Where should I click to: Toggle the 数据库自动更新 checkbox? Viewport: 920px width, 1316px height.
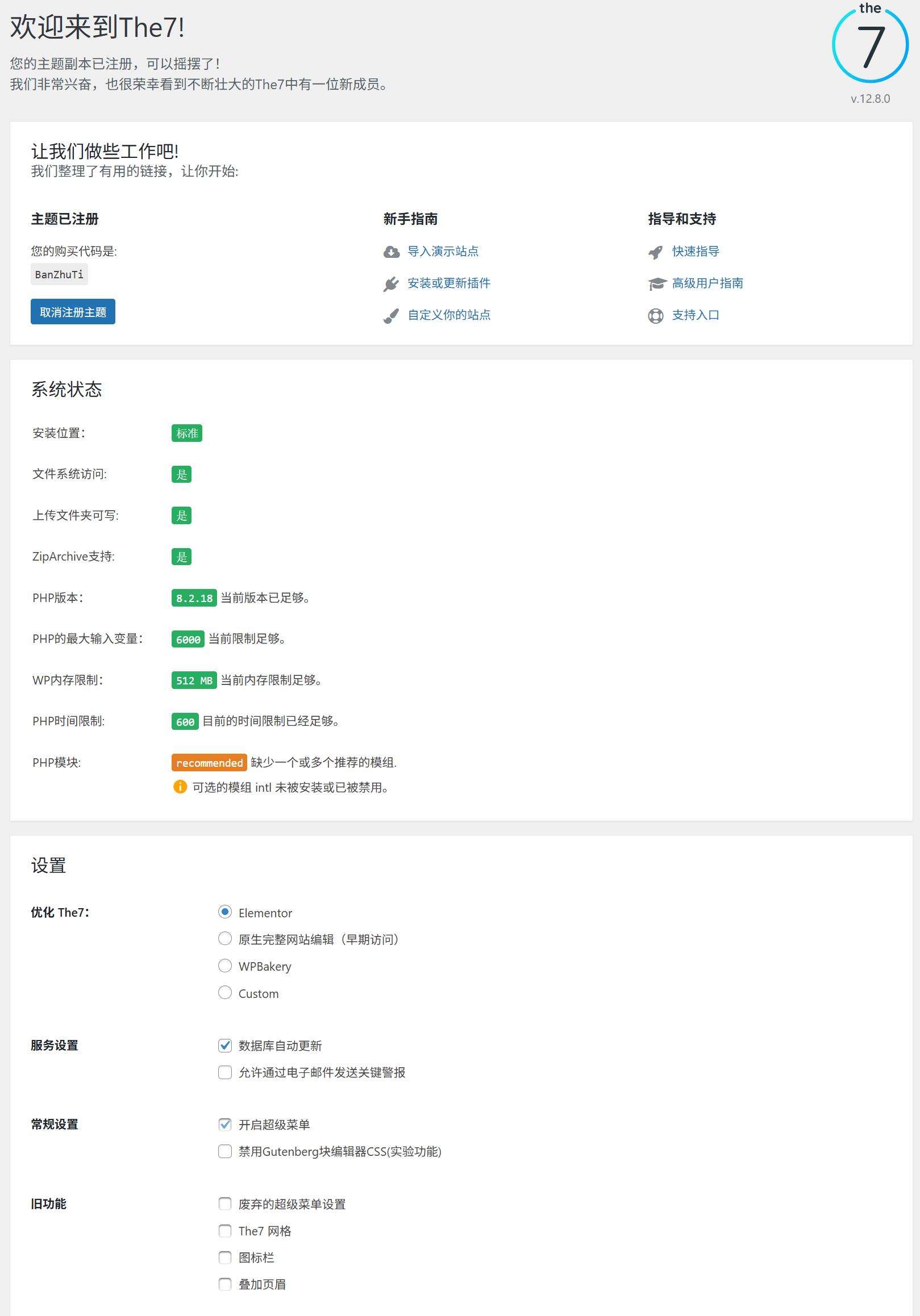pyautogui.click(x=225, y=1046)
